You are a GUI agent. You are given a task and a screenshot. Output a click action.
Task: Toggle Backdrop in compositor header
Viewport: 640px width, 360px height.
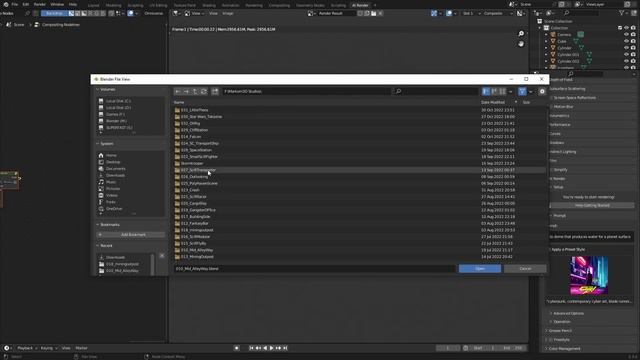[x=54, y=13]
